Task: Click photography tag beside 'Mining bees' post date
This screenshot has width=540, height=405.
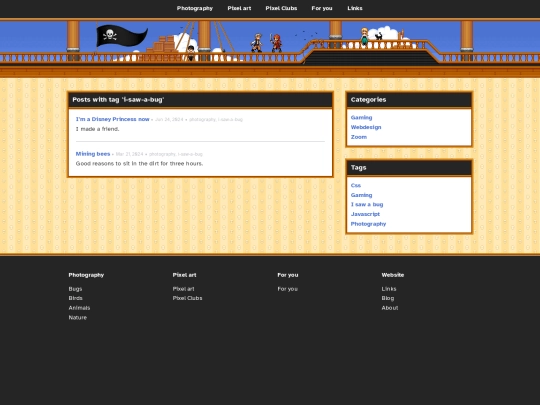Action: tap(162, 154)
